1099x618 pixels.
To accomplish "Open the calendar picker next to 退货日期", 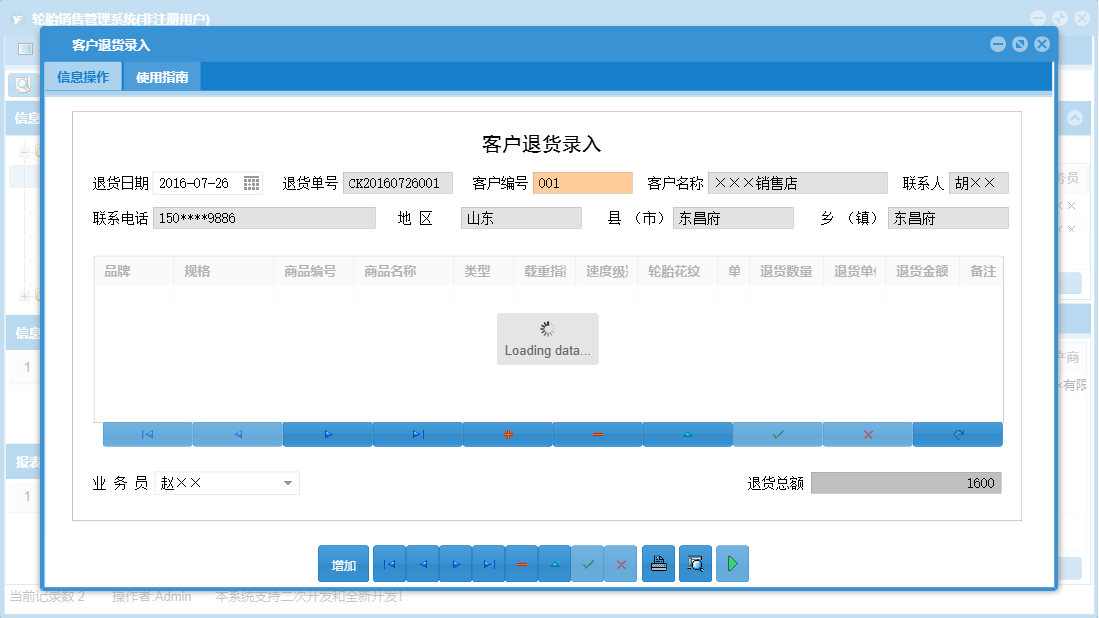I will pyautogui.click(x=251, y=183).
